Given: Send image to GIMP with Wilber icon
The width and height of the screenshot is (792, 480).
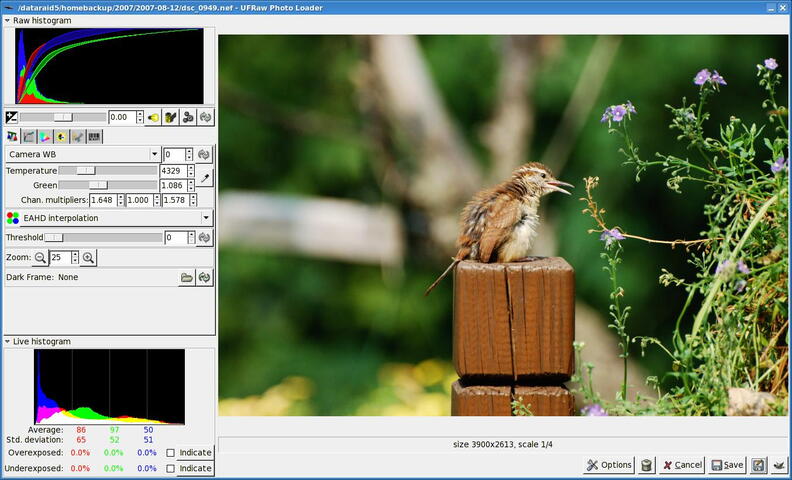Looking at the screenshot, I should click(x=778, y=465).
